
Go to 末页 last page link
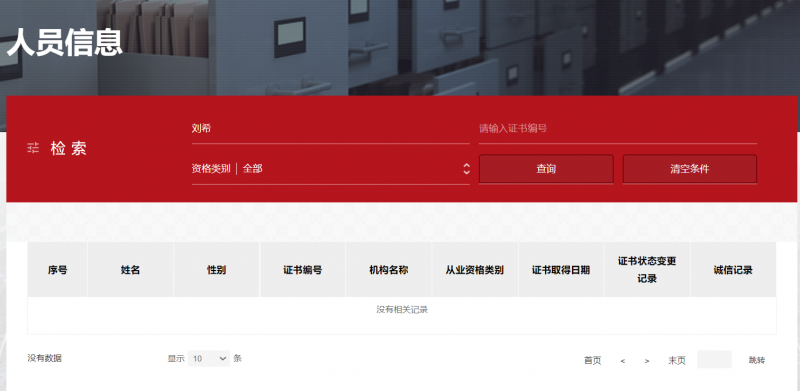[677, 360]
